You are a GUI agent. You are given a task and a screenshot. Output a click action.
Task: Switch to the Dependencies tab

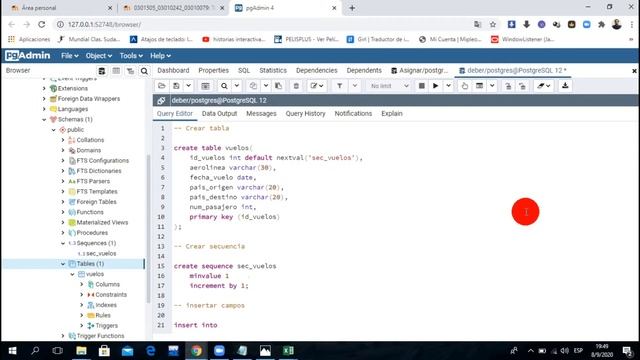(x=316, y=71)
